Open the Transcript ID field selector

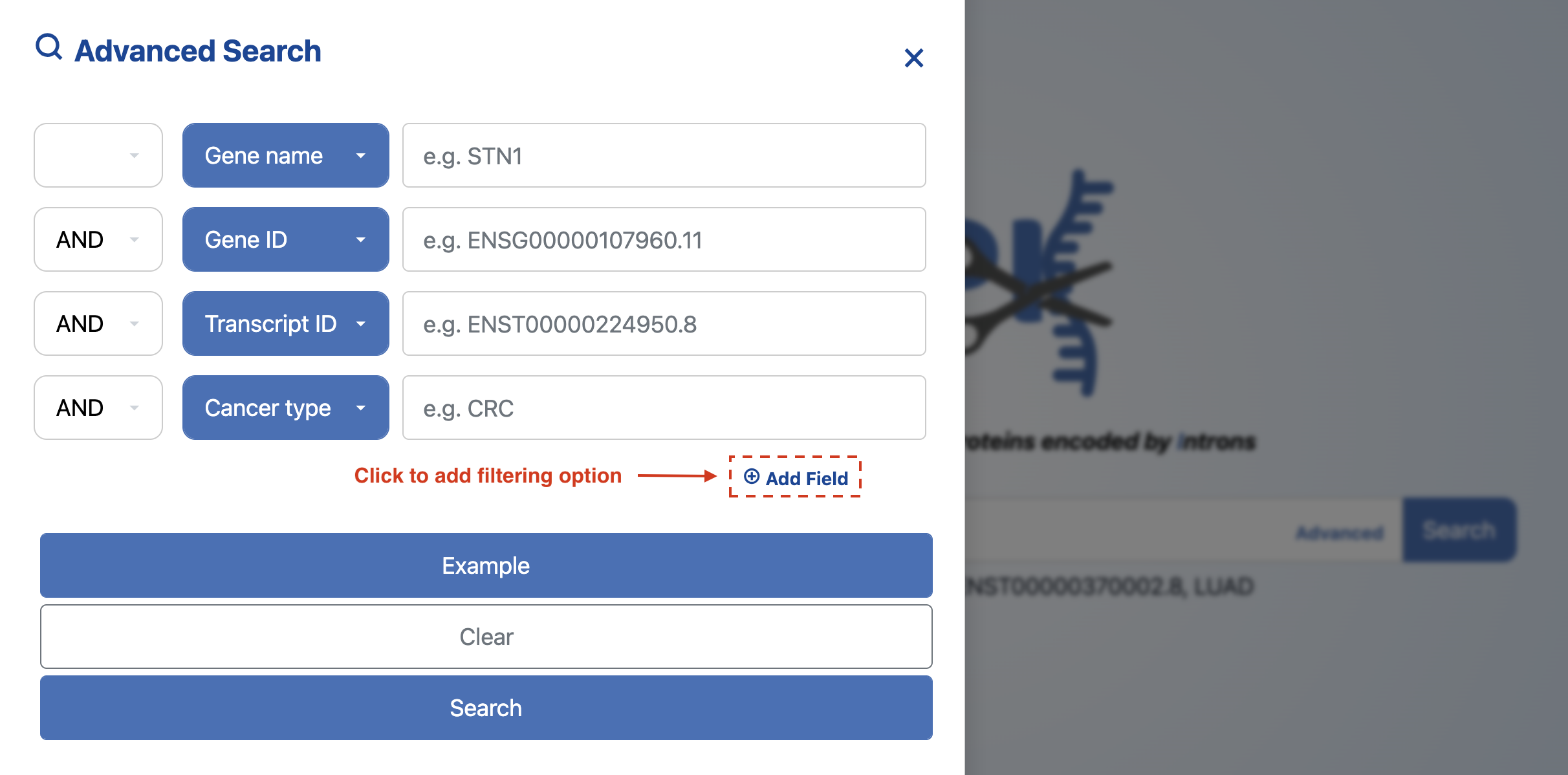click(285, 323)
